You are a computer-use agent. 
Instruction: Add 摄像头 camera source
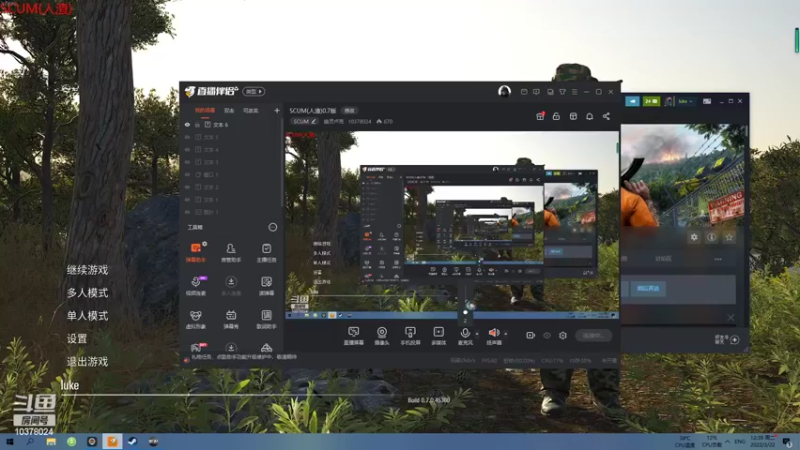(x=382, y=336)
